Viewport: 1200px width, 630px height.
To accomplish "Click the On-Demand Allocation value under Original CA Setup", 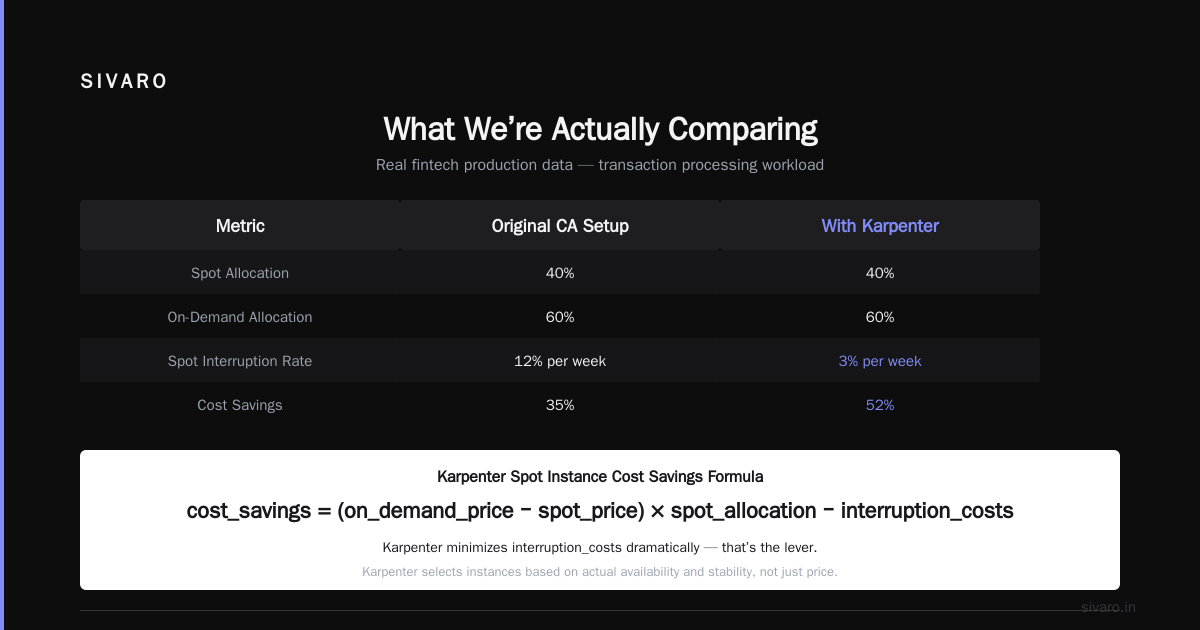I will 560,317.
